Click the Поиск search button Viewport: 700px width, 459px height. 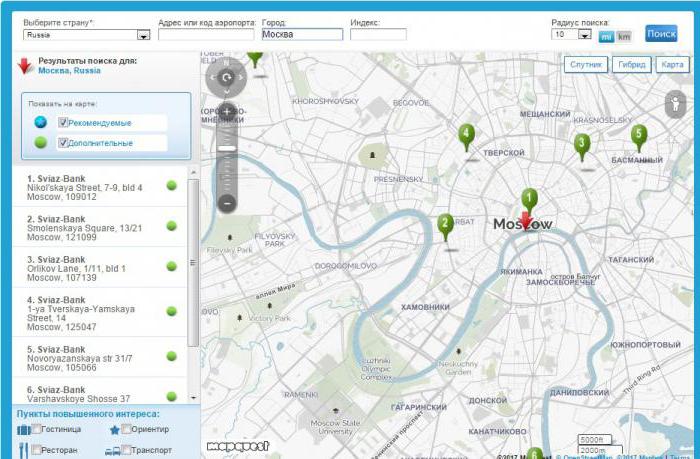click(662, 33)
